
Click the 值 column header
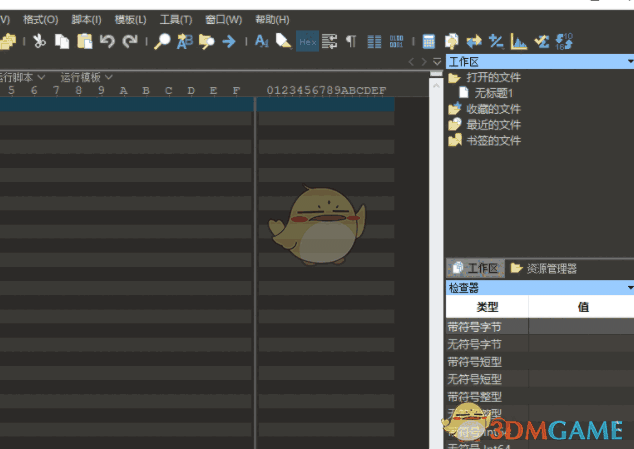pos(582,307)
